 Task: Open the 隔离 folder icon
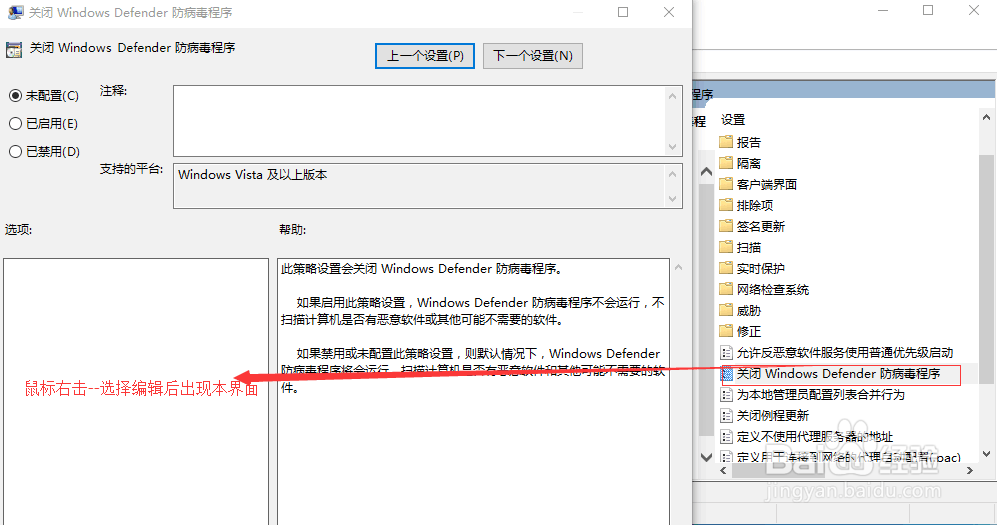pyautogui.click(x=726, y=163)
